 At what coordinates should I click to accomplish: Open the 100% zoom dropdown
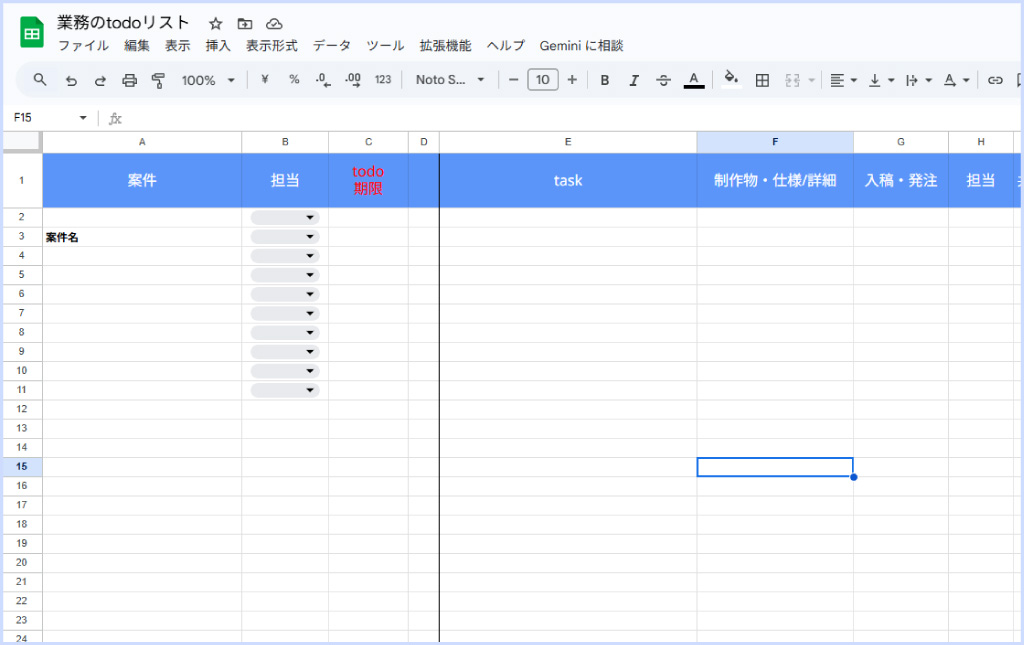pyautogui.click(x=208, y=80)
